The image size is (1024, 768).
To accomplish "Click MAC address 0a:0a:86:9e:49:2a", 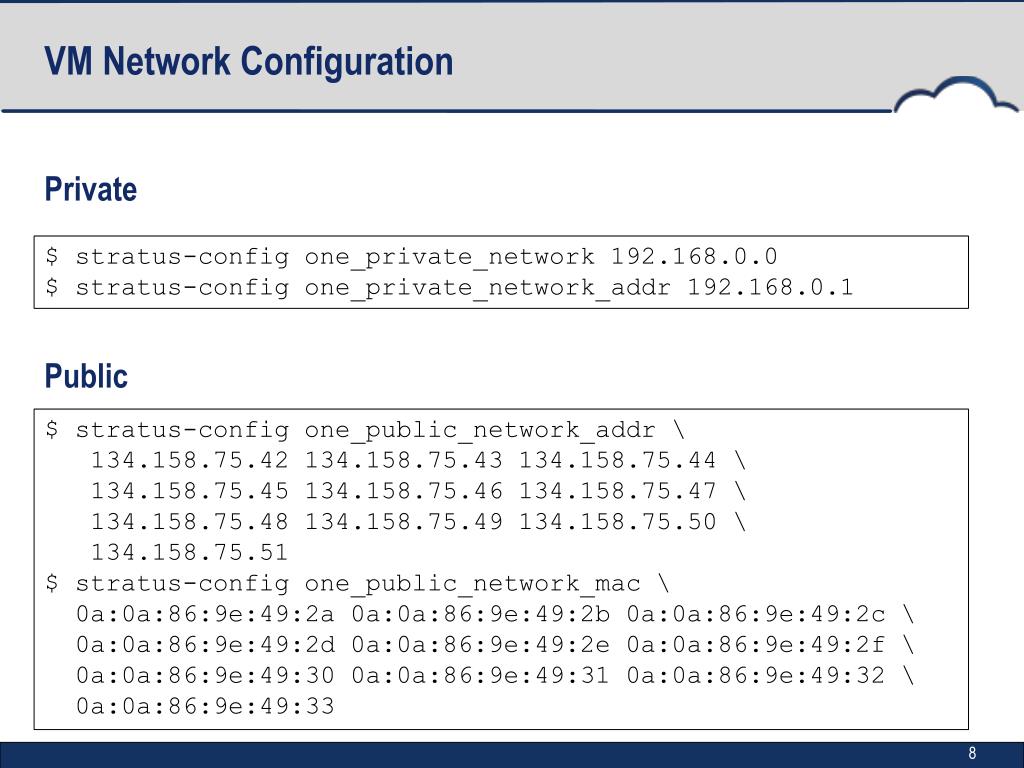I will (205, 614).
